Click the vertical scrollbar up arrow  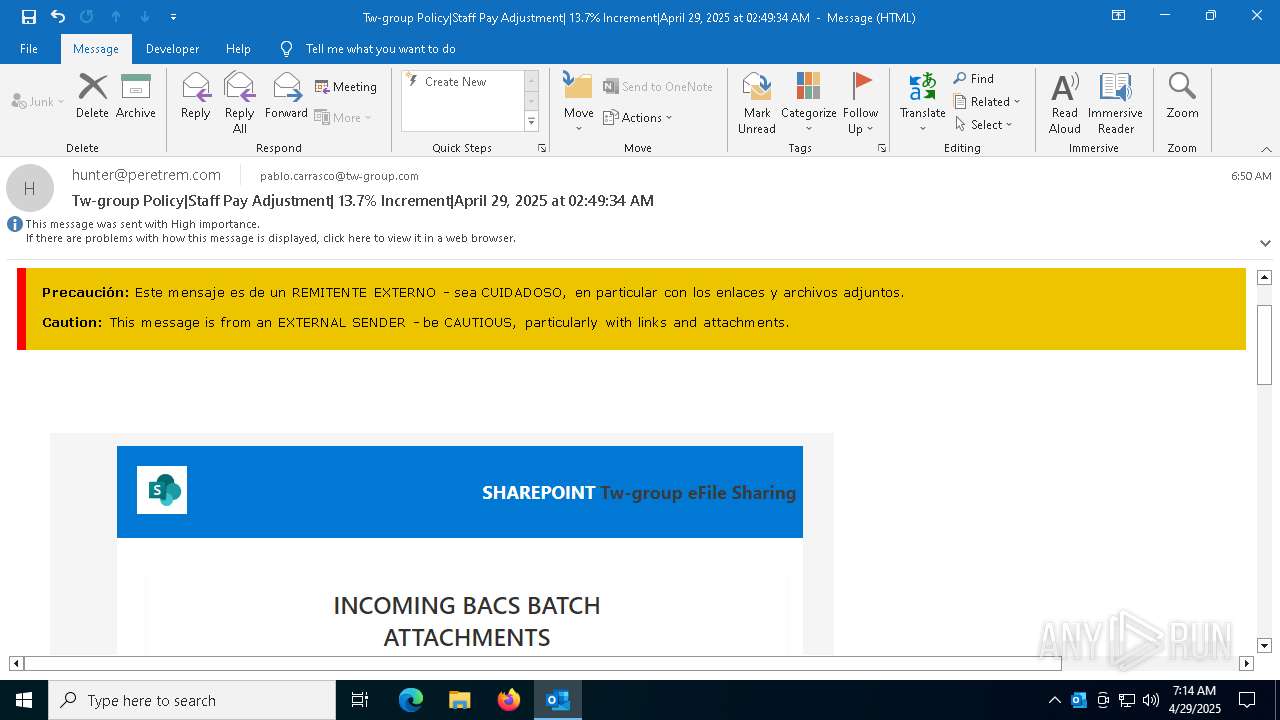point(1264,277)
